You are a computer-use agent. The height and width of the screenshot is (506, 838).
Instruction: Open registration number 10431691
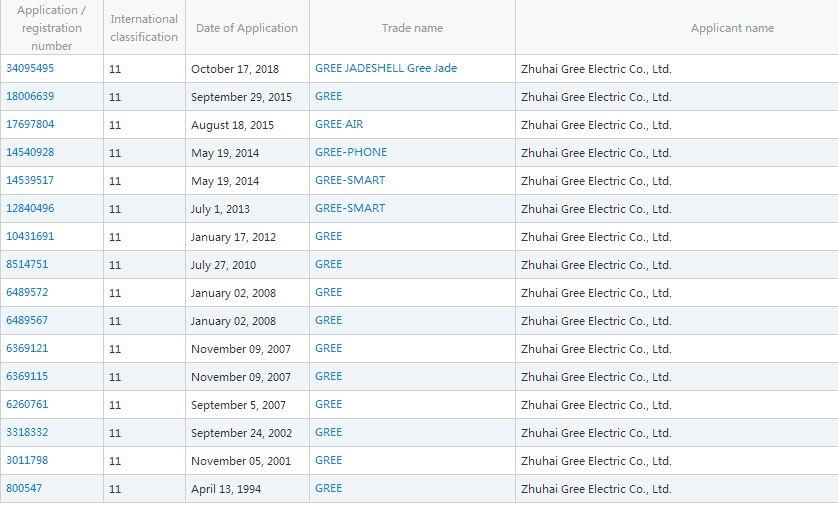tap(30, 236)
